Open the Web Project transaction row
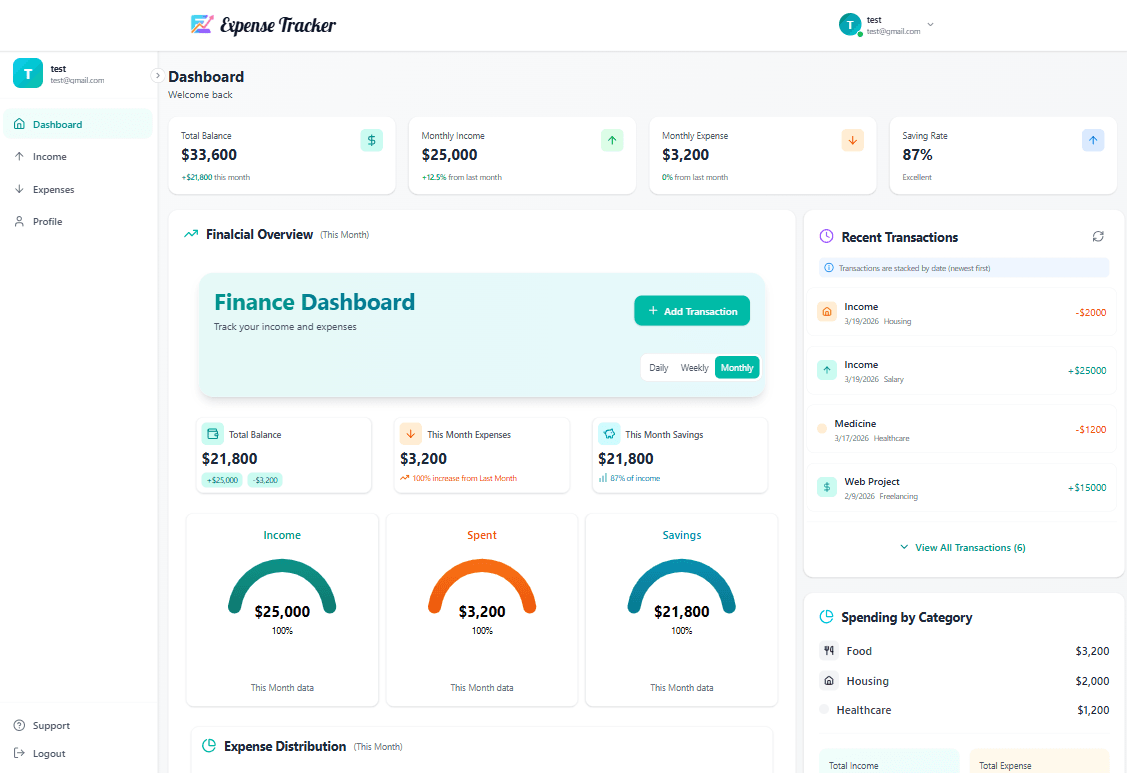The image size is (1127, 773). (962, 488)
